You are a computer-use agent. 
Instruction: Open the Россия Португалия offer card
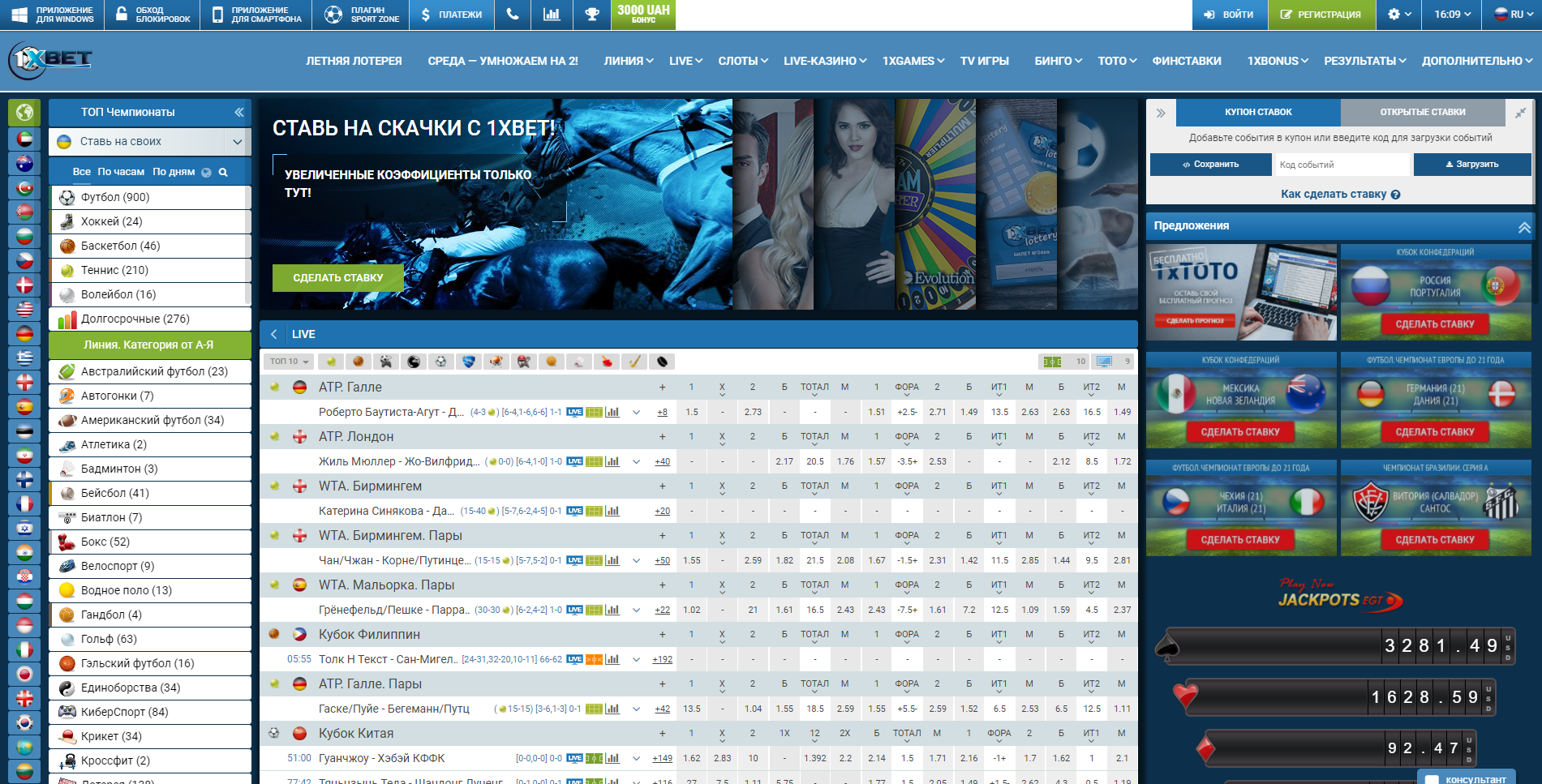point(1435,292)
